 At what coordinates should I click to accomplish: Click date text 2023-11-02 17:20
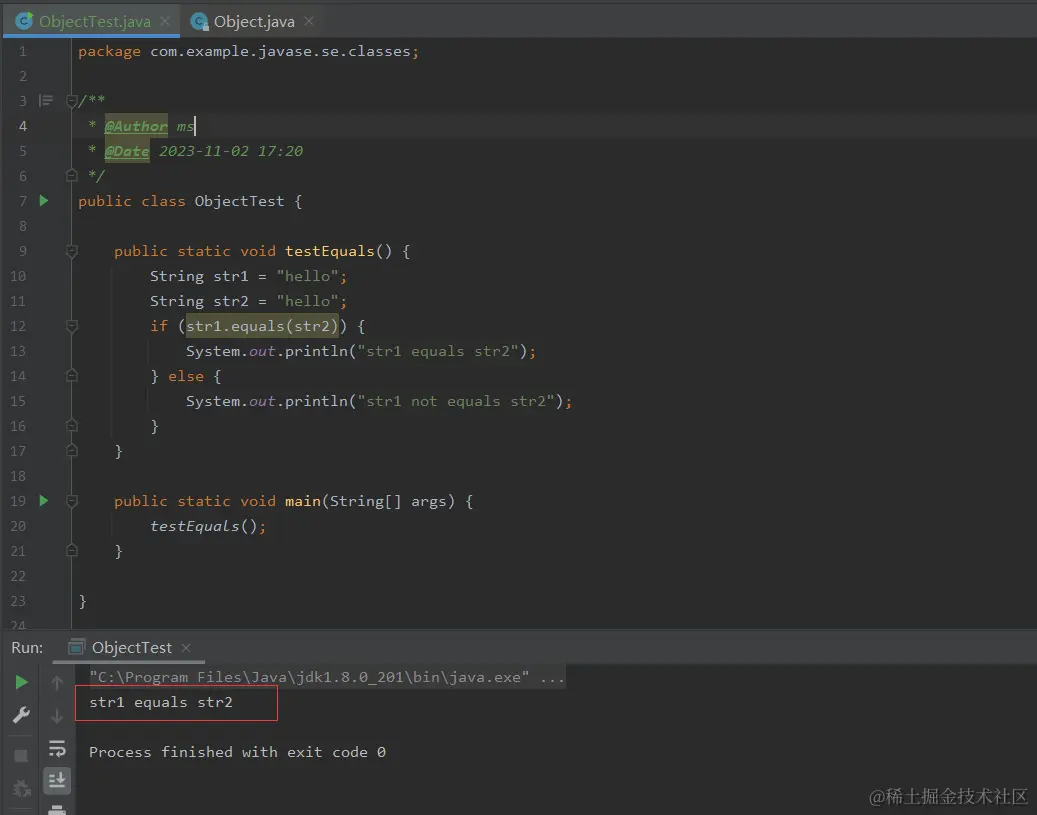point(231,151)
